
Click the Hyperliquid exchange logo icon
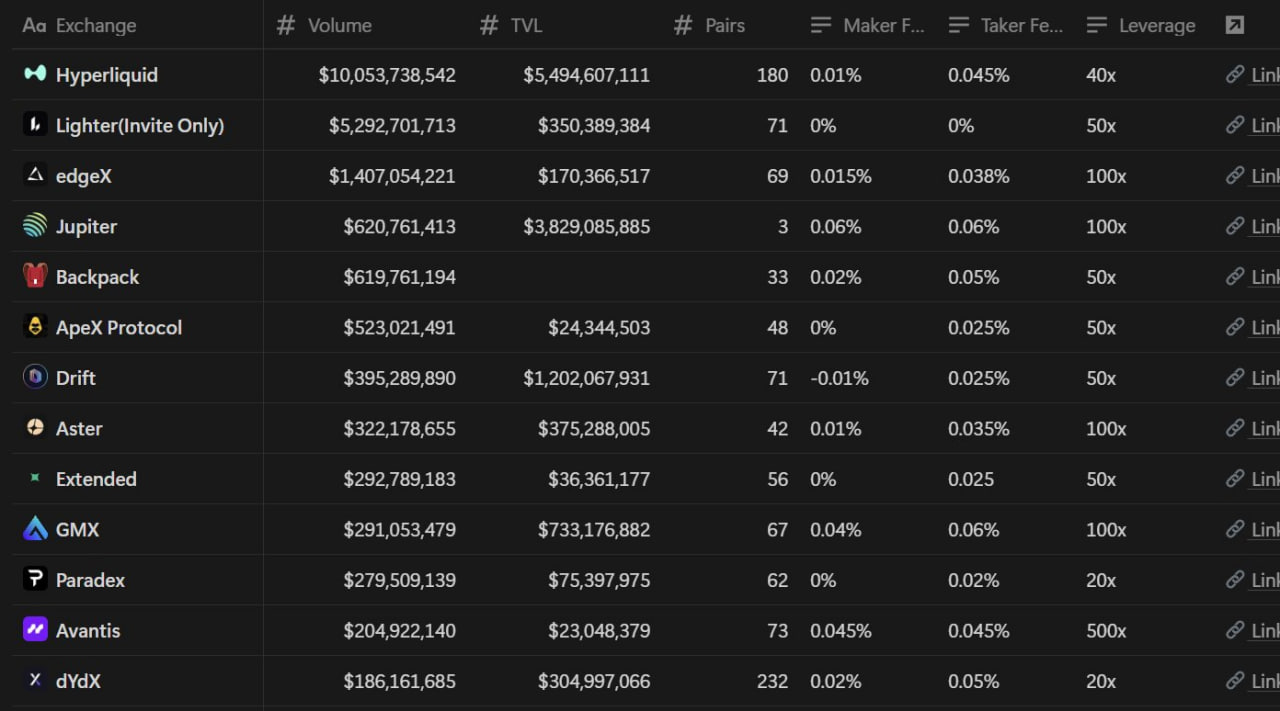(x=35, y=74)
